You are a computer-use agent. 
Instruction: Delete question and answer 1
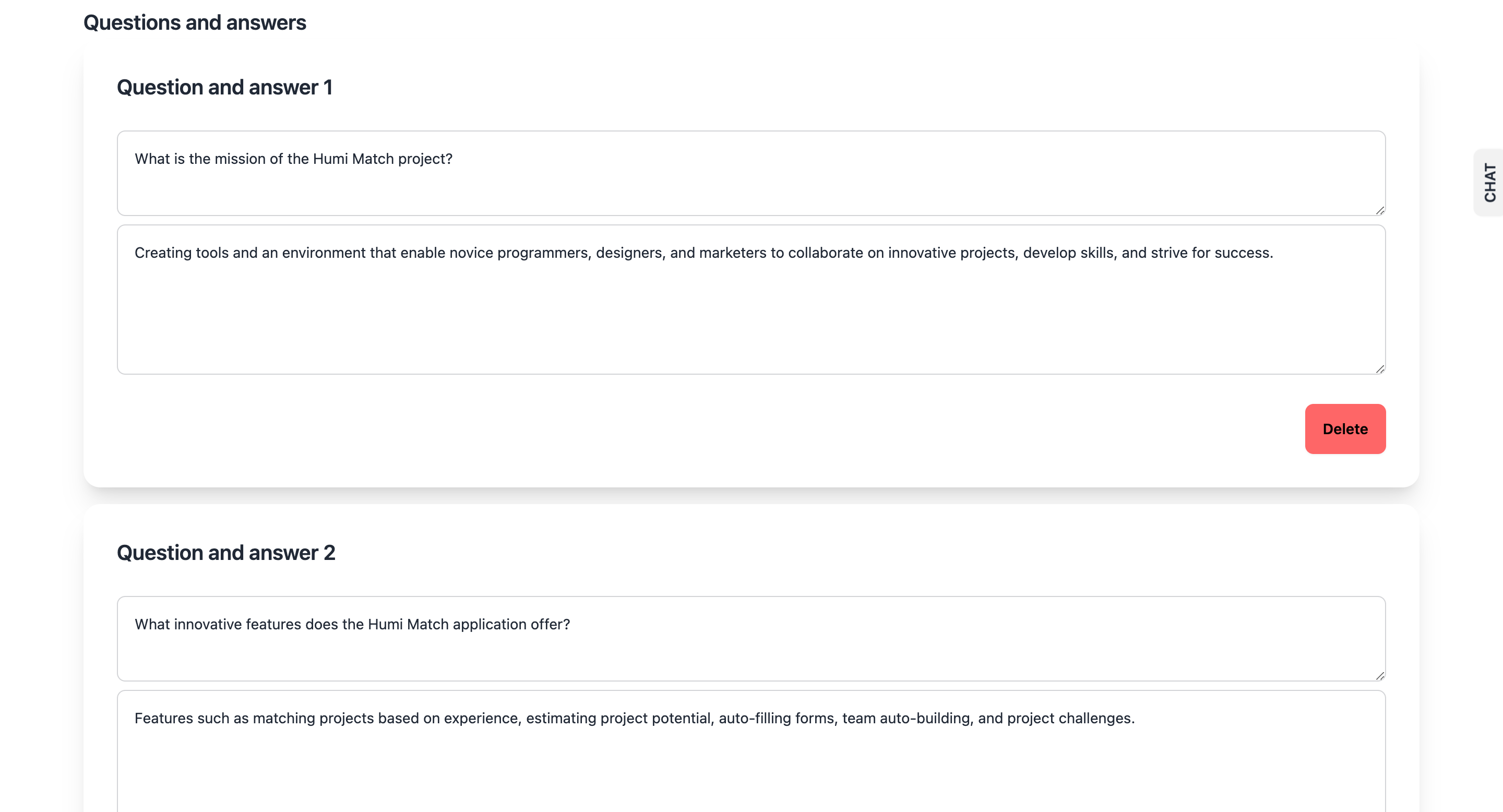(x=1345, y=429)
